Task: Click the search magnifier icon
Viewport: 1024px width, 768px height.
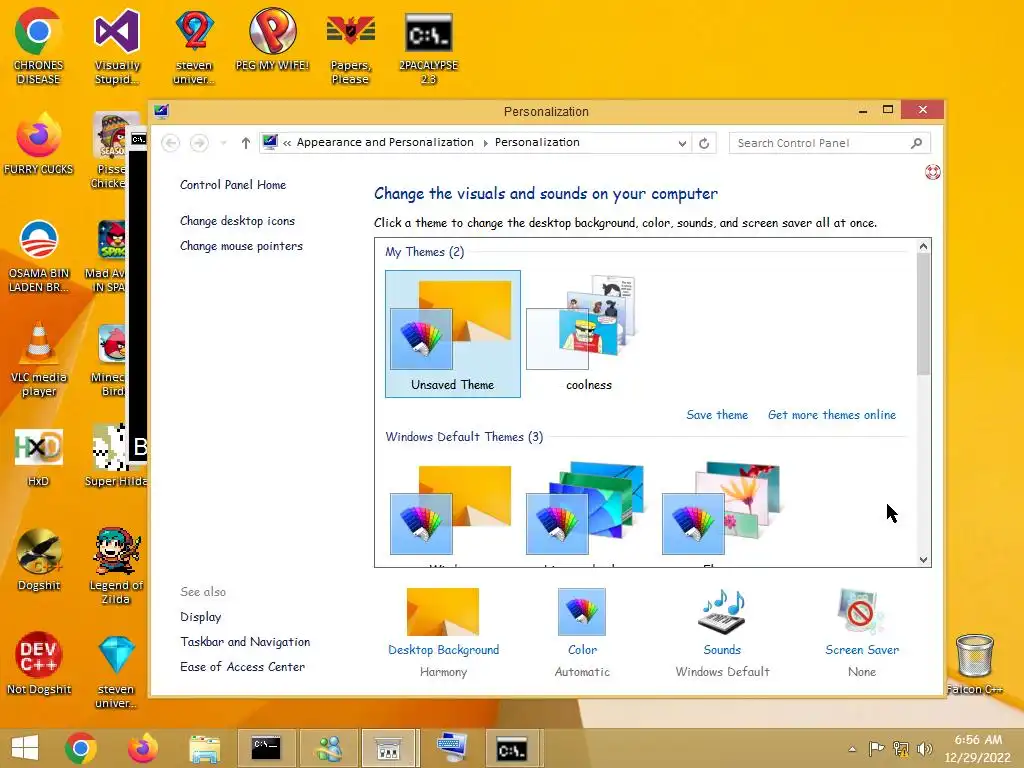Action: point(917,143)
